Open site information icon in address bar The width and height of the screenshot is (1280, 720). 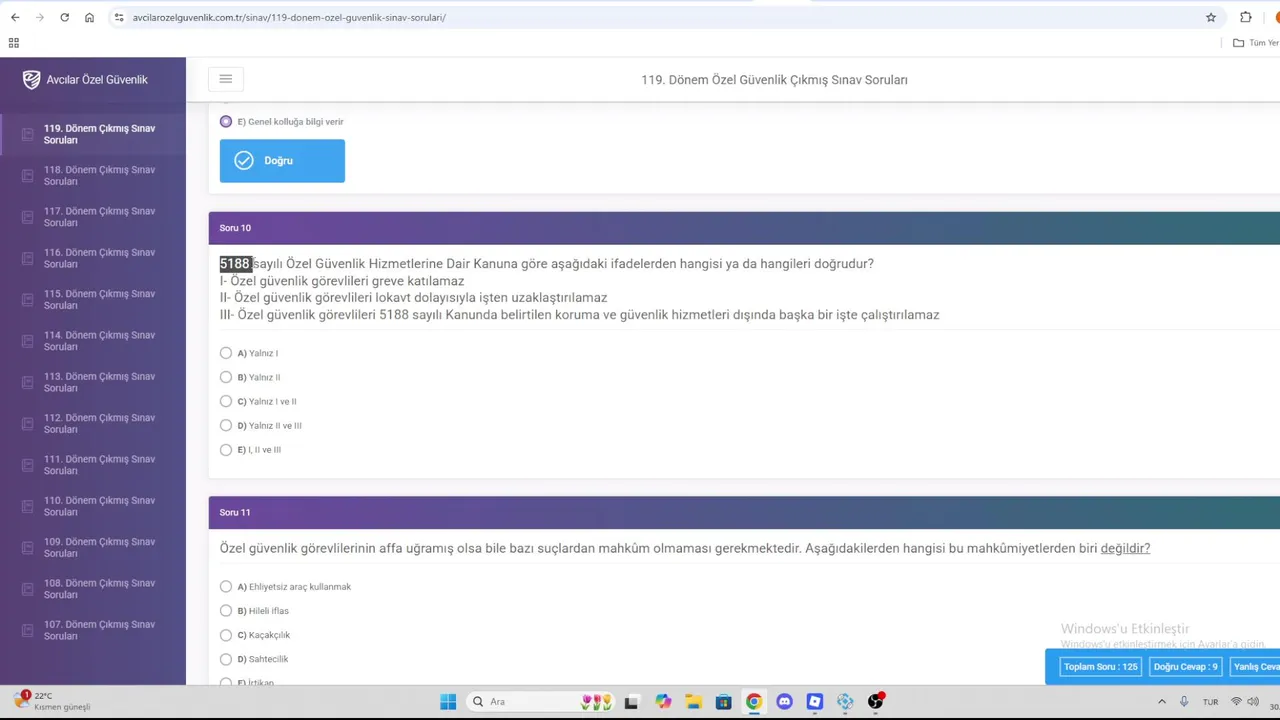(x=119, y=17)
